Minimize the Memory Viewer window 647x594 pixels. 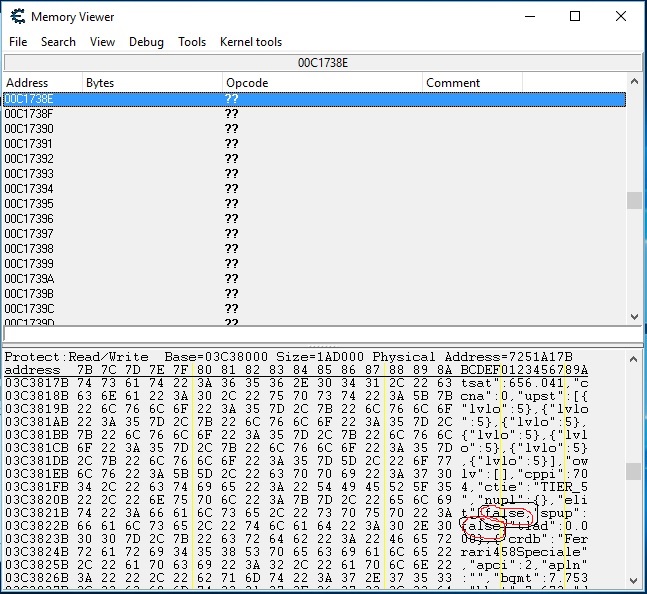point(529,17)
